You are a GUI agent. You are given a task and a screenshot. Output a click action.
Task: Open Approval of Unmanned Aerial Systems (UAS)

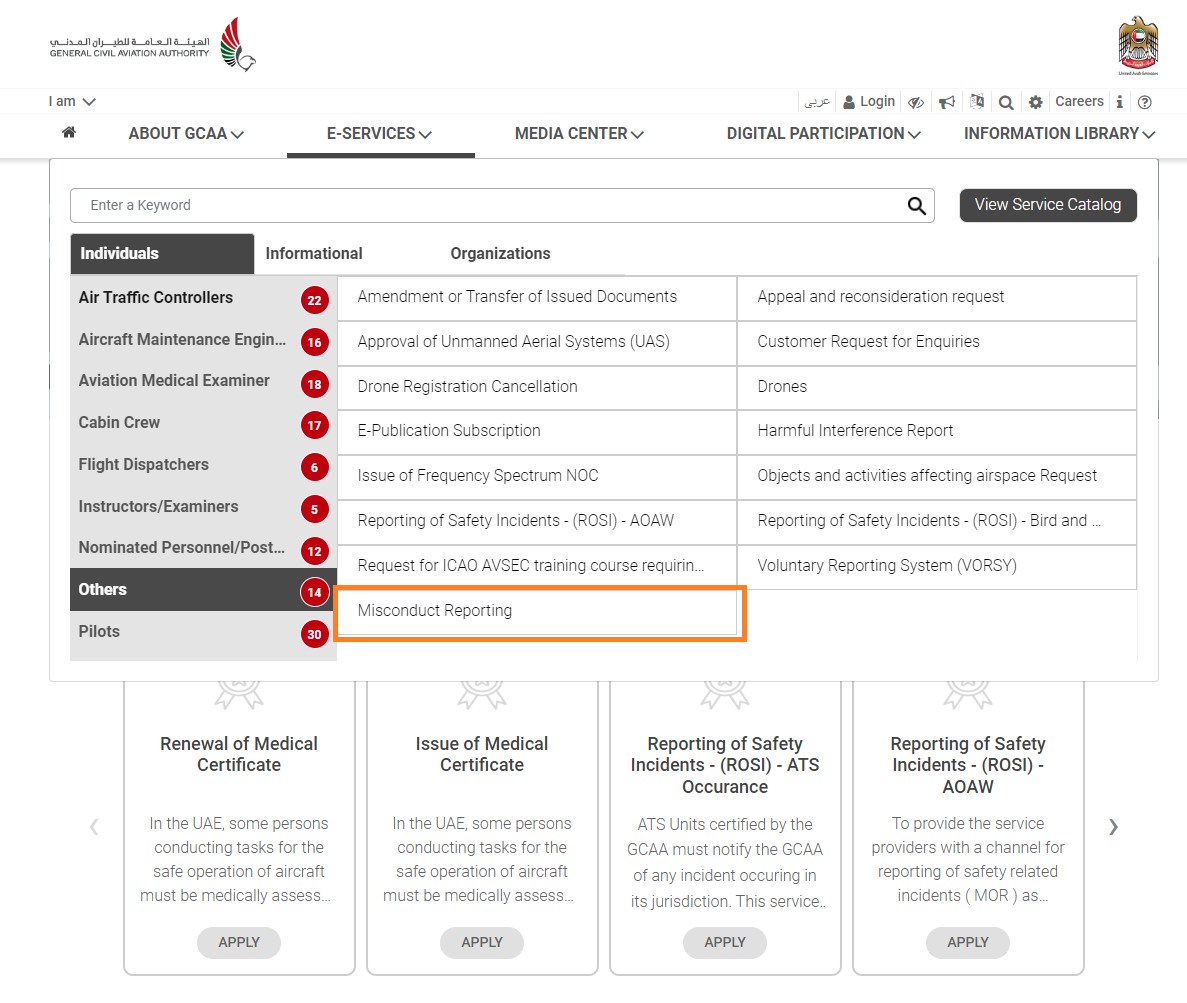tap(537, 342)
